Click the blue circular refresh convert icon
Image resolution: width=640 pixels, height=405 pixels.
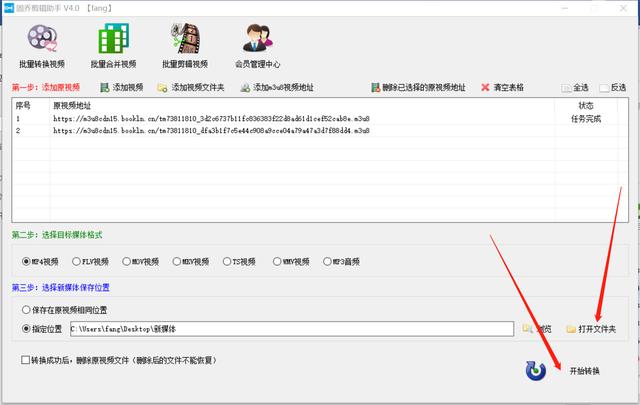(x=536, y=371)
